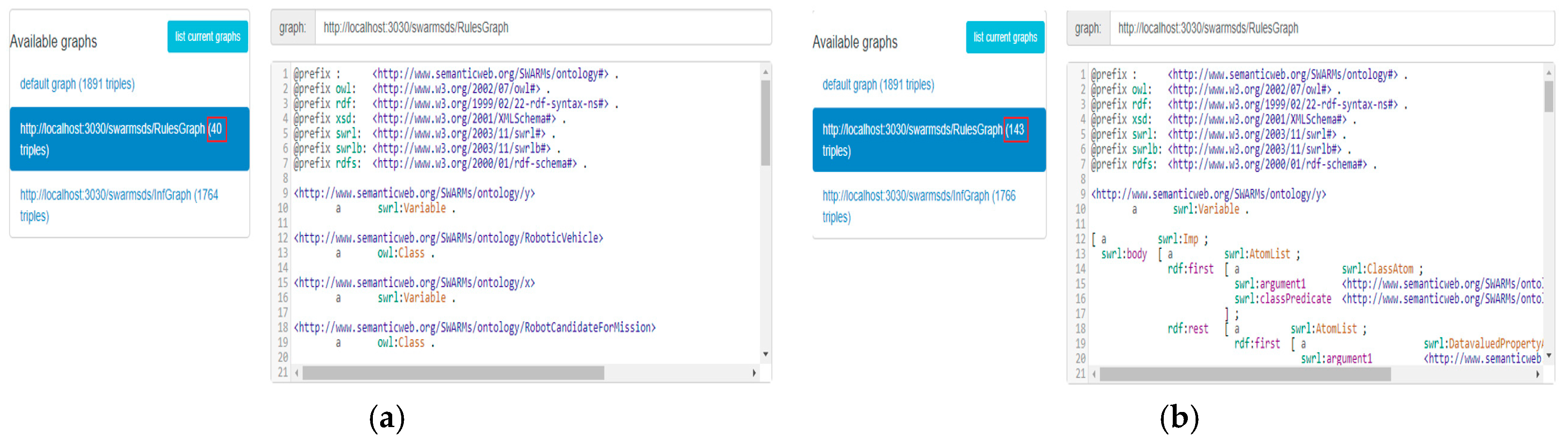This screenshot has width=1568, height=446.
Task: Click scroll-up arrow of editor (b)
Action: click(x=1549, y=72)
